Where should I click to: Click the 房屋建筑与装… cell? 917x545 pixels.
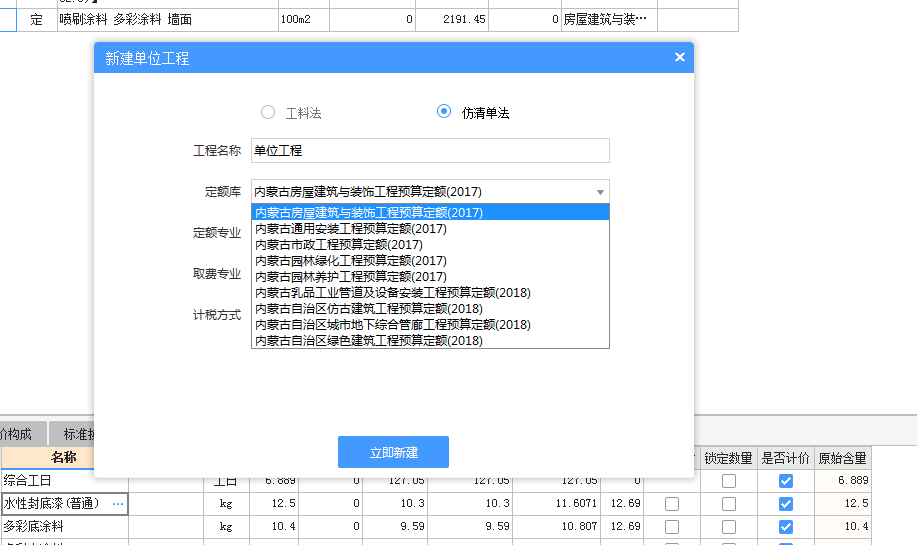[x=609, y=19]
